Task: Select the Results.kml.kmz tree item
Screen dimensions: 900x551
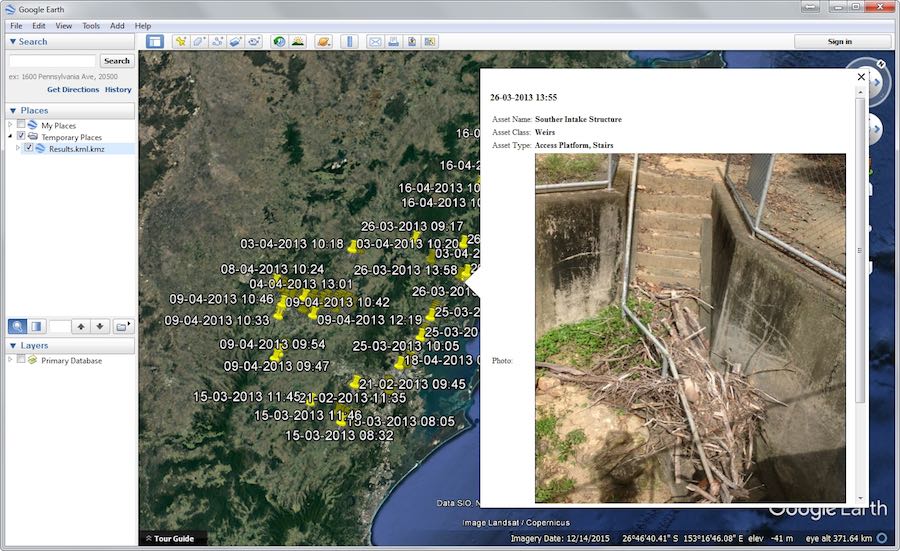Action: tap(76, 149)
